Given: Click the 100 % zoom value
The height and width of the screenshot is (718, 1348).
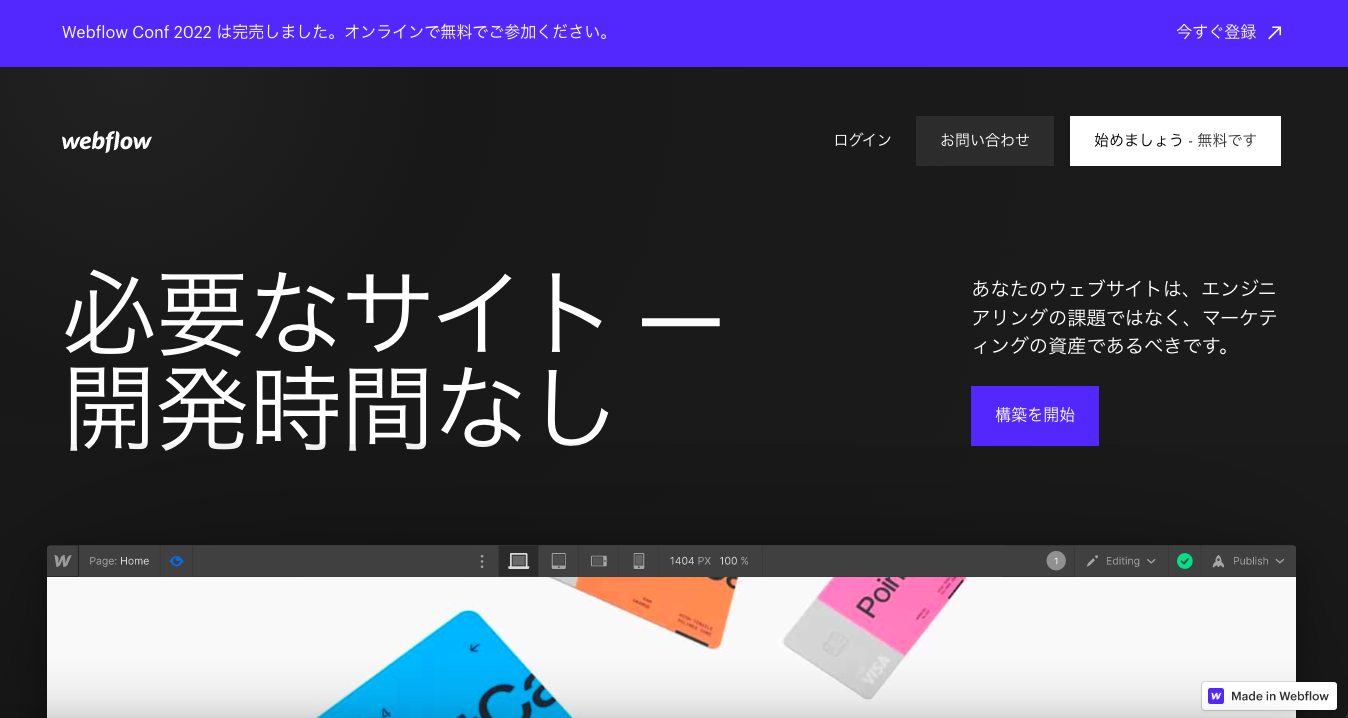Looking at the screenshot, I should tap(734, 561).
